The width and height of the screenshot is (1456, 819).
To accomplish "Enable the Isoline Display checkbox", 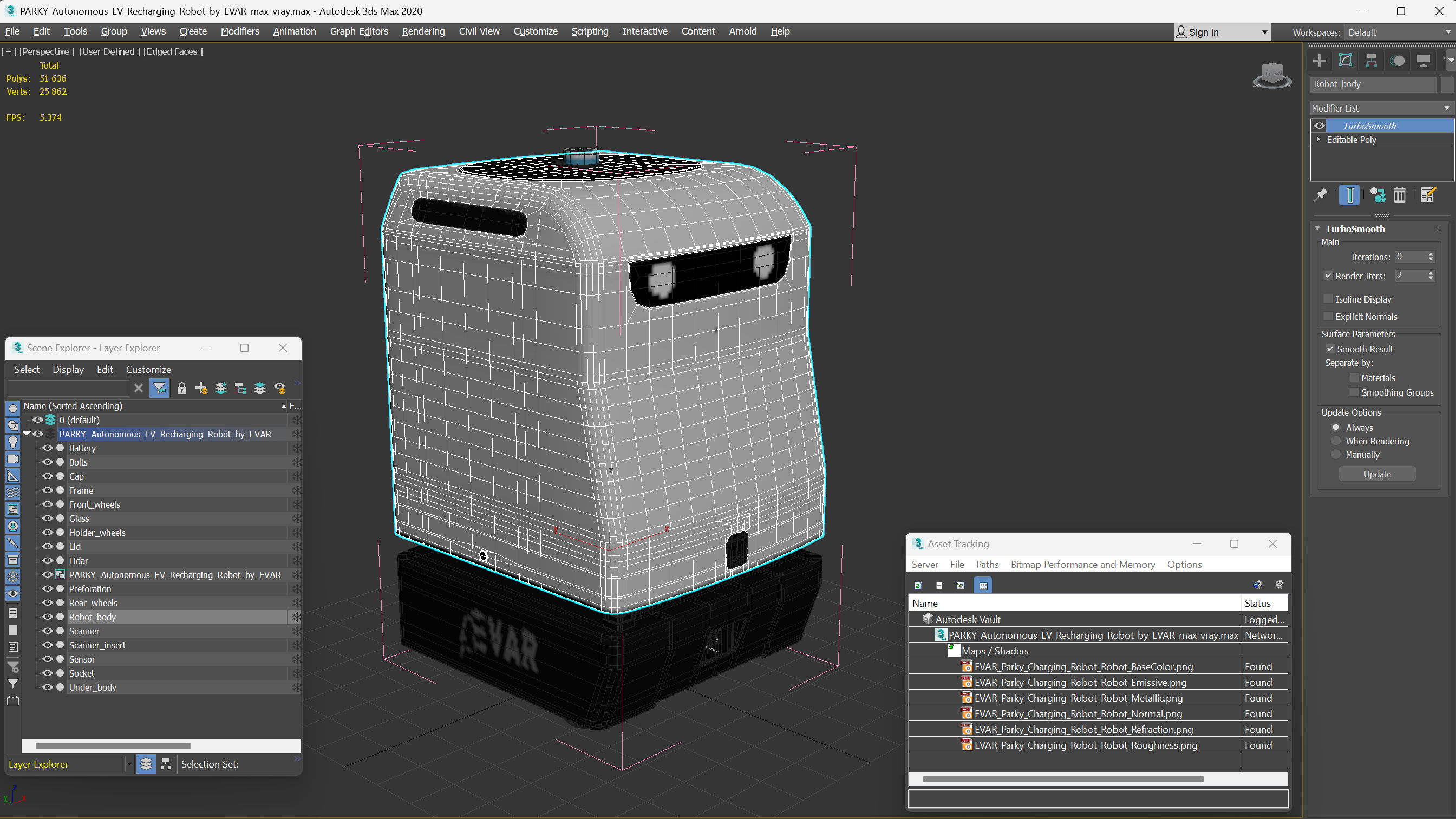I will [x=1329, y=299].
